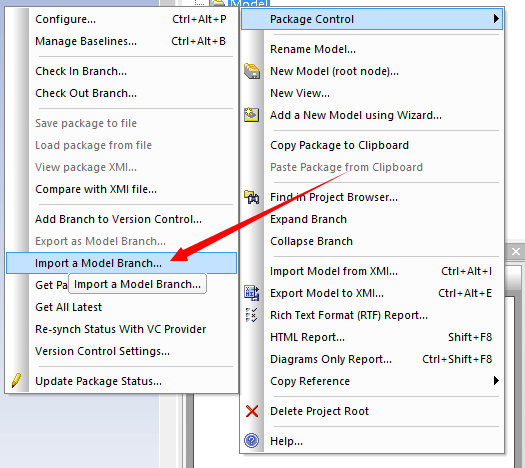The image size is (525, 468).
Task: Select Import Model from XMI
Action: (334, 271)
